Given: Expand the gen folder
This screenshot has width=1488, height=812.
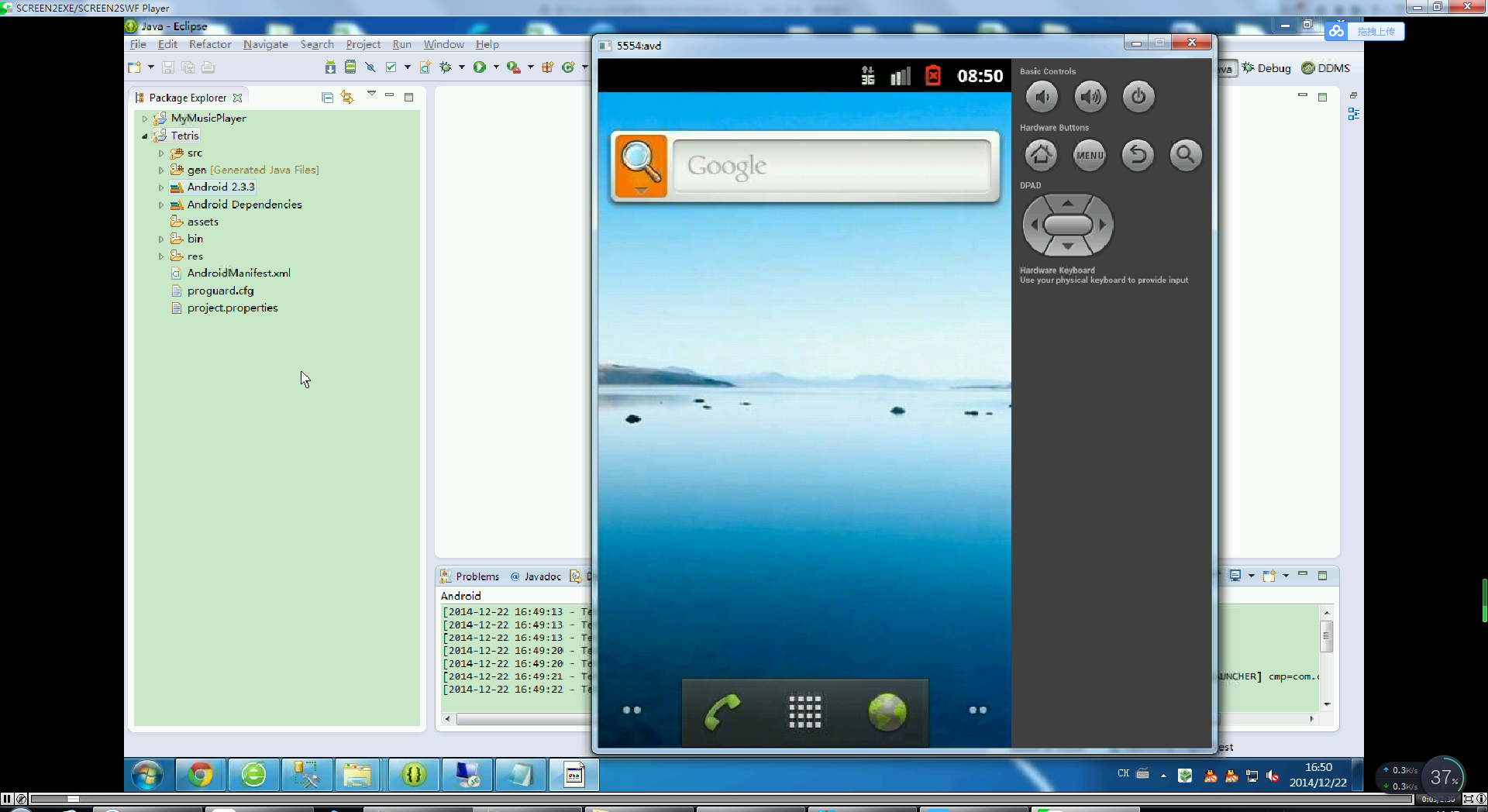Looking at the screenshot, I should click(161, 170).
